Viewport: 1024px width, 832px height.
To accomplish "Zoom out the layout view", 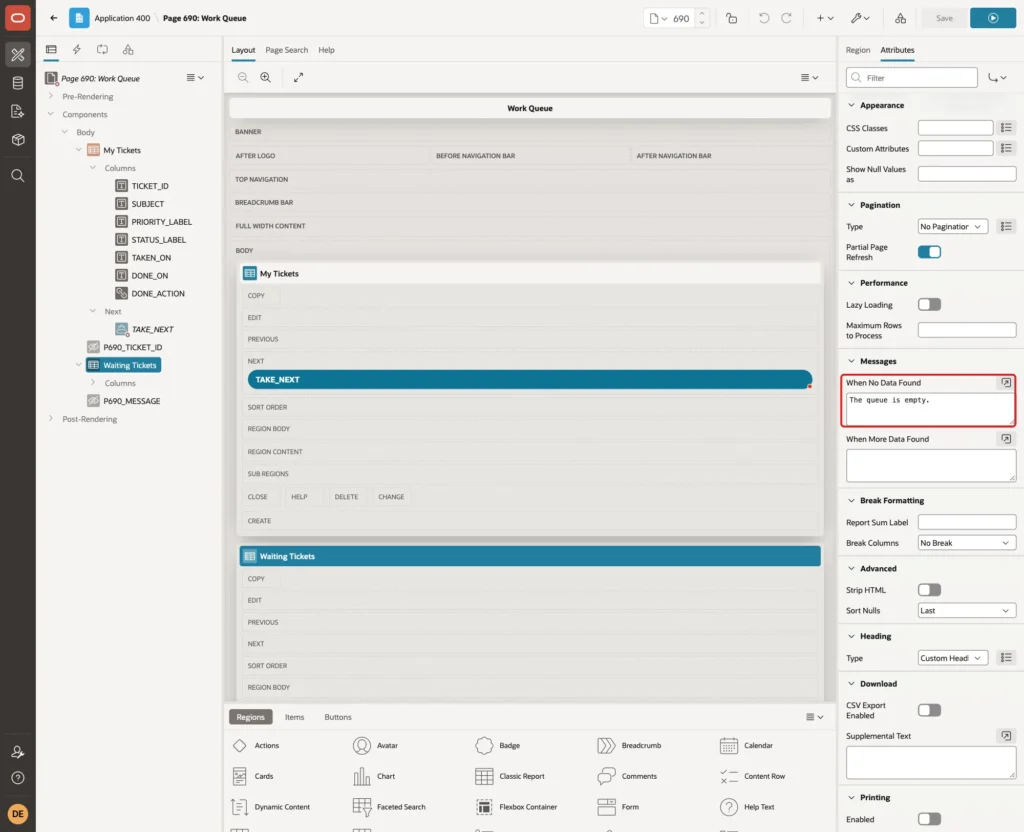I will tap(243, 77).
